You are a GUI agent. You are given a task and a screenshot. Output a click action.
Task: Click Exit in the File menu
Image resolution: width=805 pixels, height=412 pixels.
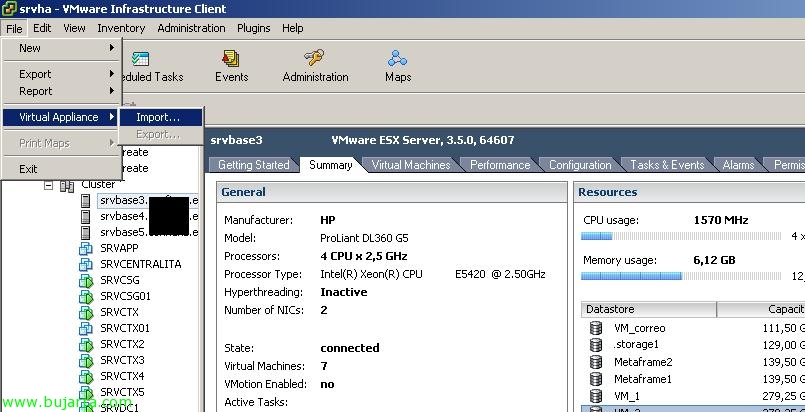click(x=62, y=169)
